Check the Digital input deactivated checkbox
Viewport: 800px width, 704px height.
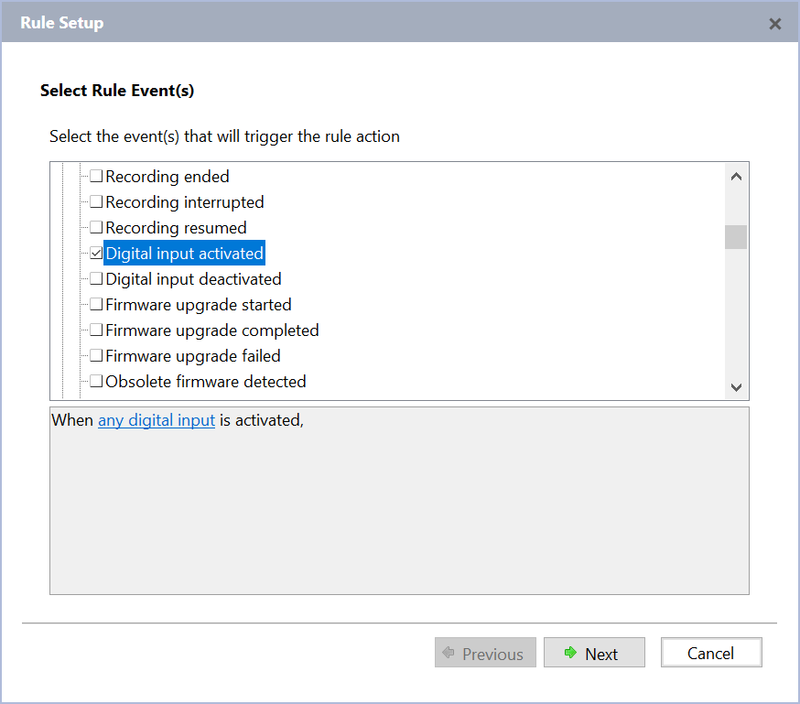pyautogui.click(x=97, y=279)
